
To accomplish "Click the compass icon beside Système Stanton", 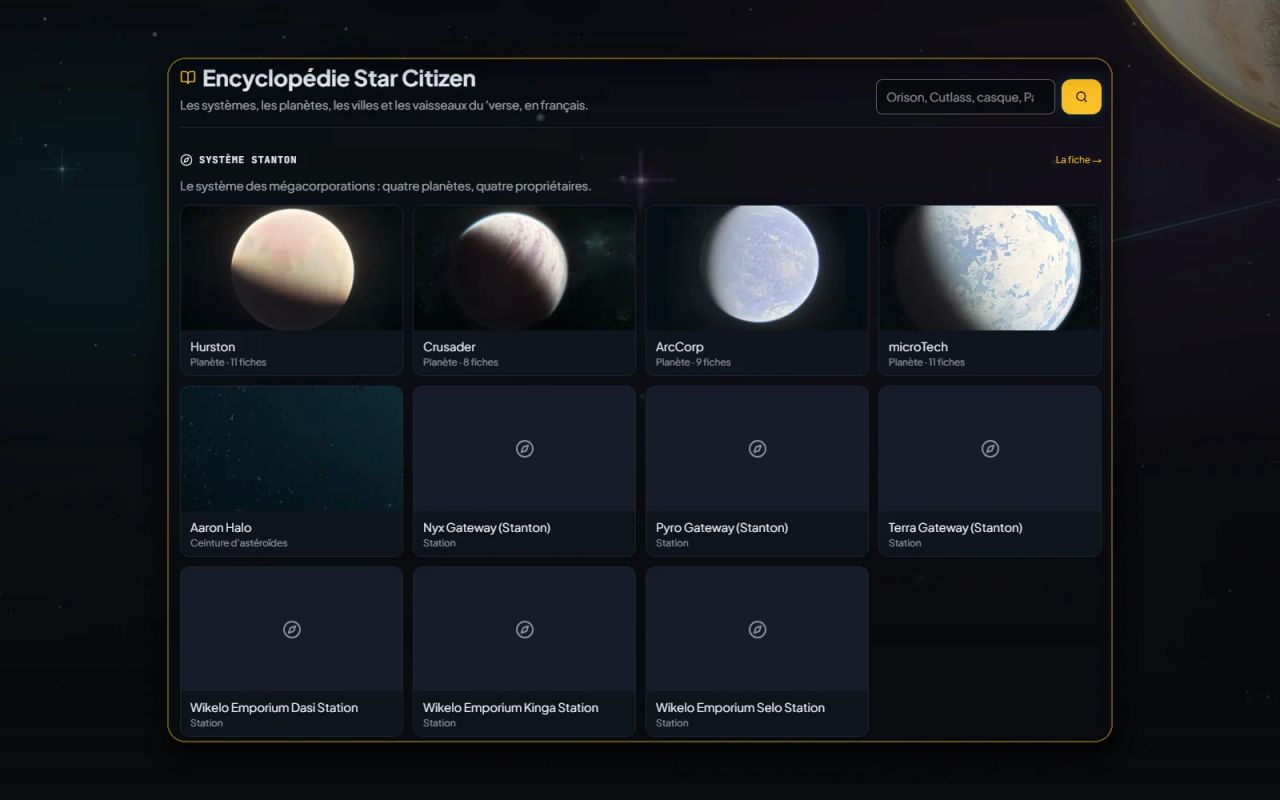I will 186,160.
